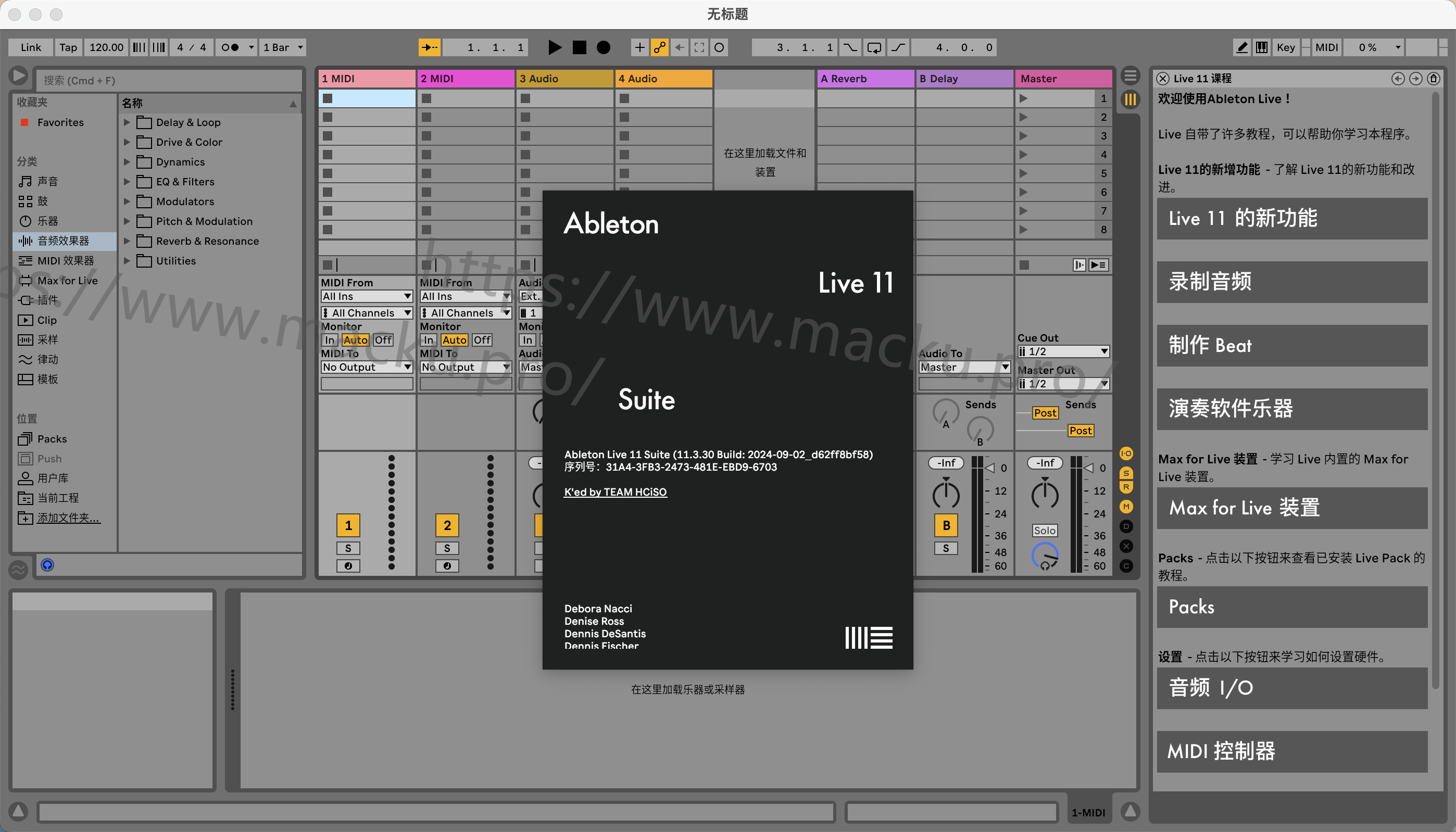The height and width of the screenshot is (832, 1456).
Task: Toggle the metronome button
Action: [x=230, y=47]
